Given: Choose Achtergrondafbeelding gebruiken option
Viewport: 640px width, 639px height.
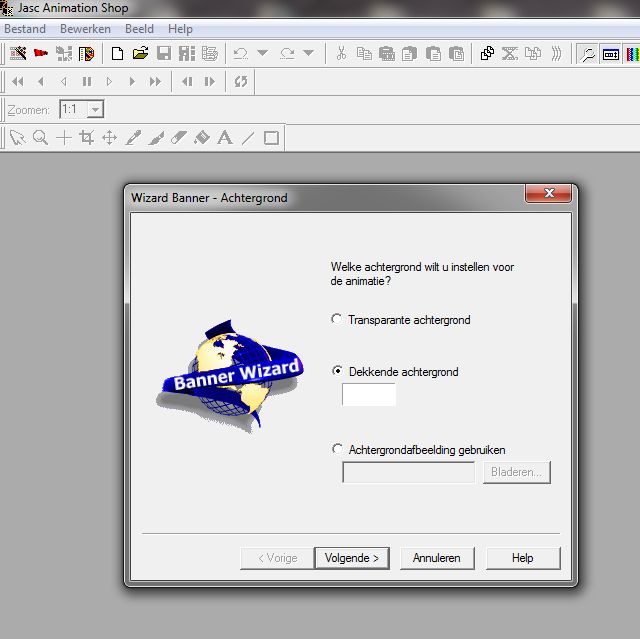Looking at the screenshot, I should (x=337, y=450).
